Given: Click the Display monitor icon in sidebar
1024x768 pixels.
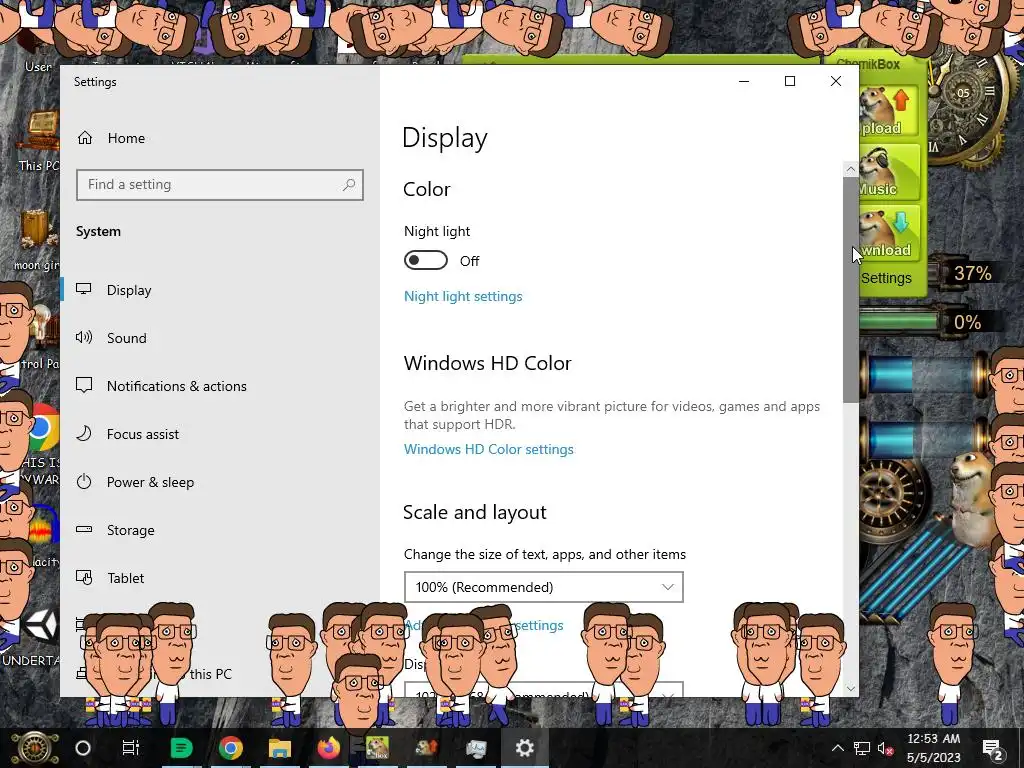Looking at the screenshot, I should (84, 289).
